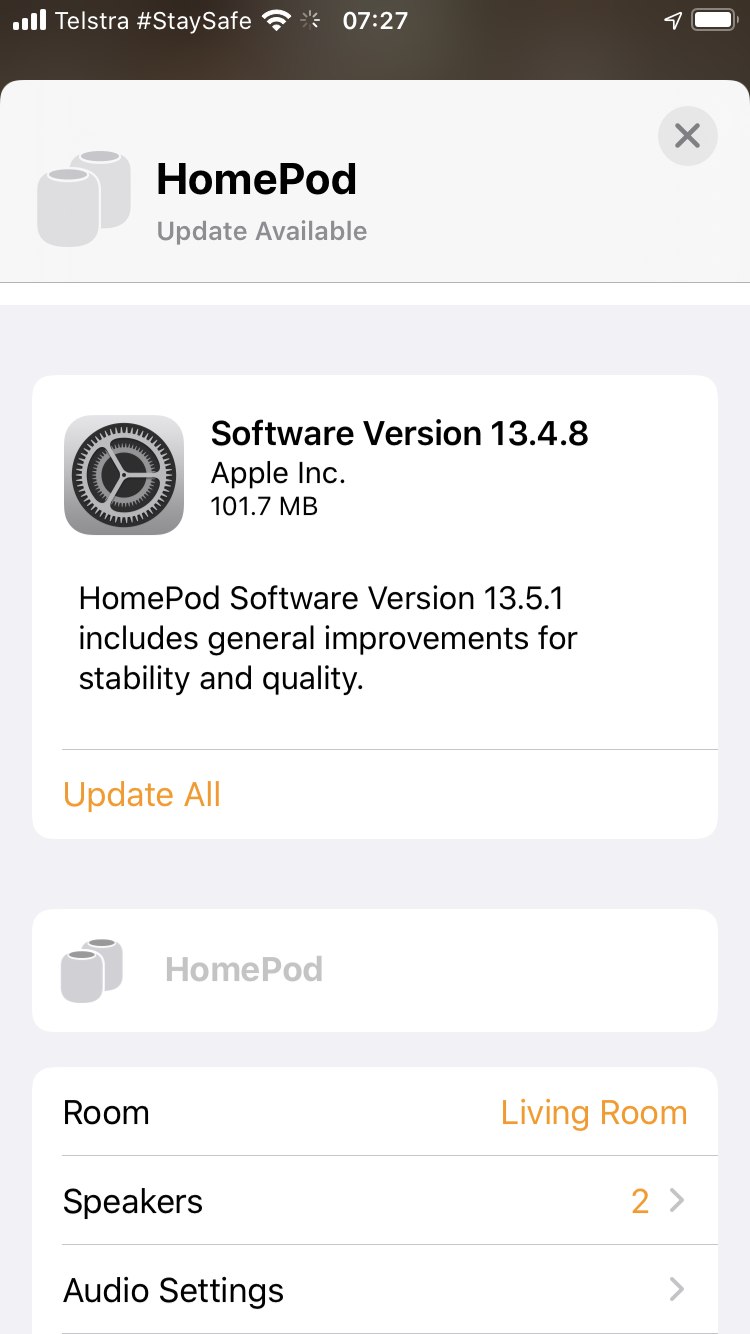Tap the location services arrow icon
This screenshot has height=1334, width=750.
[x=673, y=20]
